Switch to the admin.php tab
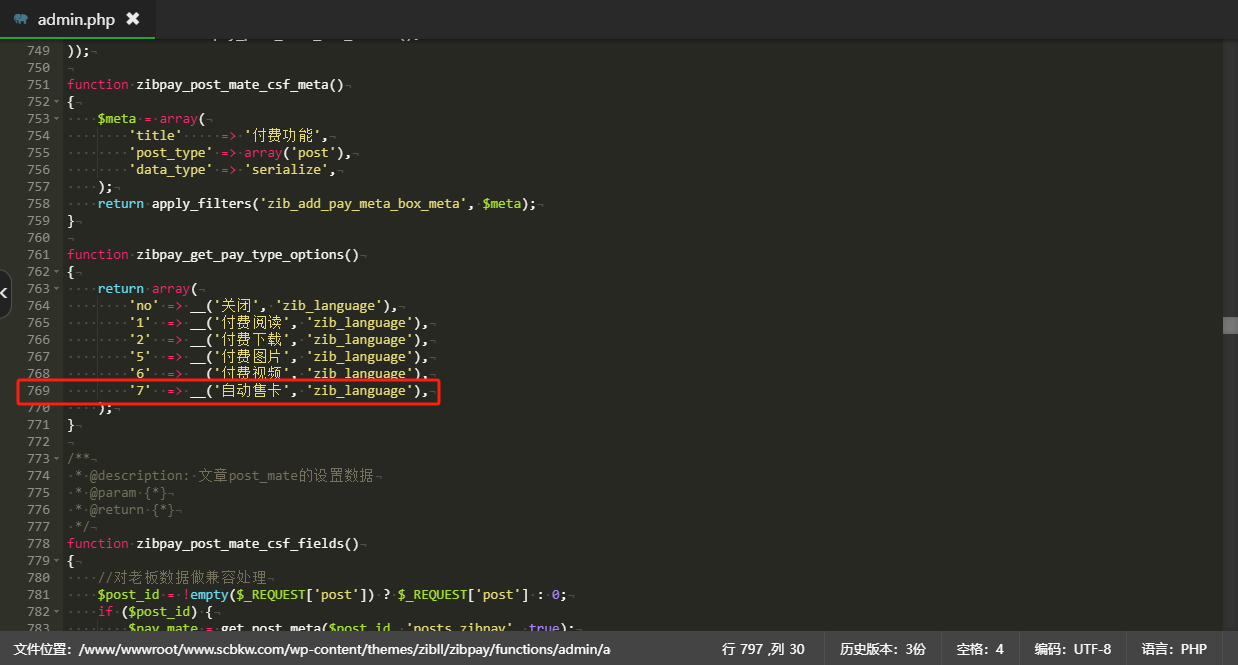The height and width of the screenshot is (665, 1238). point(76,19)
